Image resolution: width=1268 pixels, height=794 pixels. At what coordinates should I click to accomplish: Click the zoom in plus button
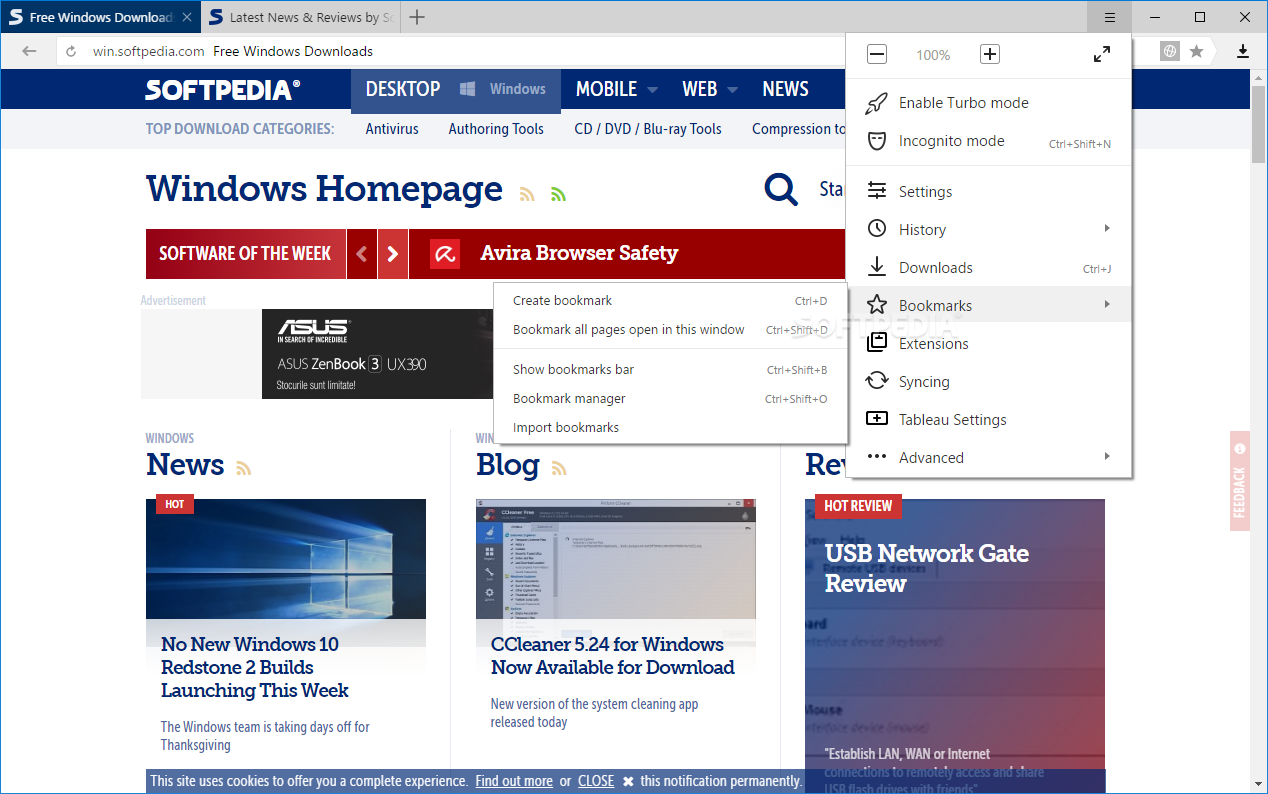click(x=989, y=54)
